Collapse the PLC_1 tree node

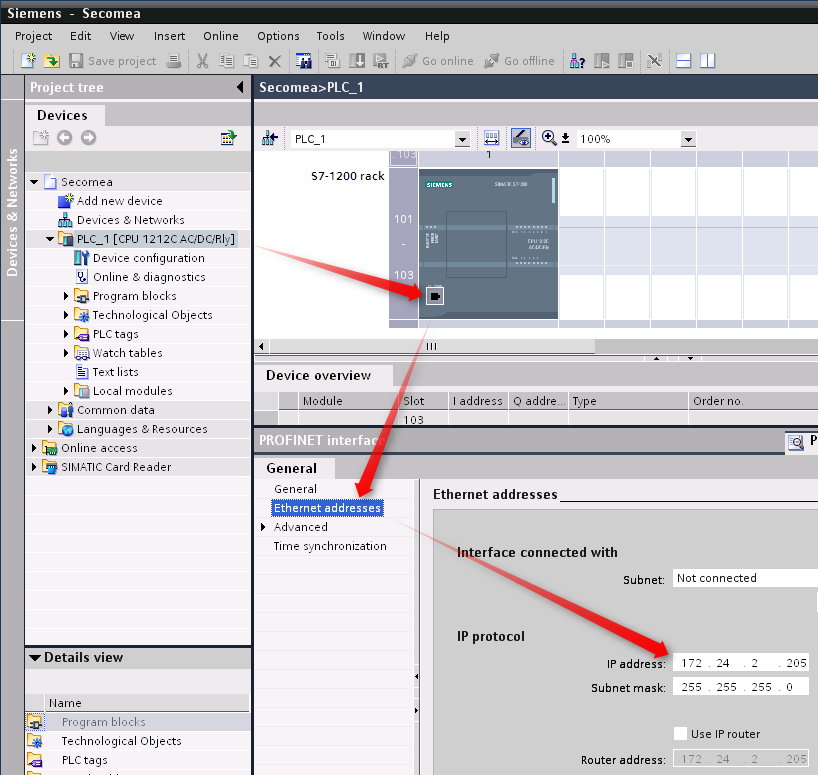pos(50,239)
